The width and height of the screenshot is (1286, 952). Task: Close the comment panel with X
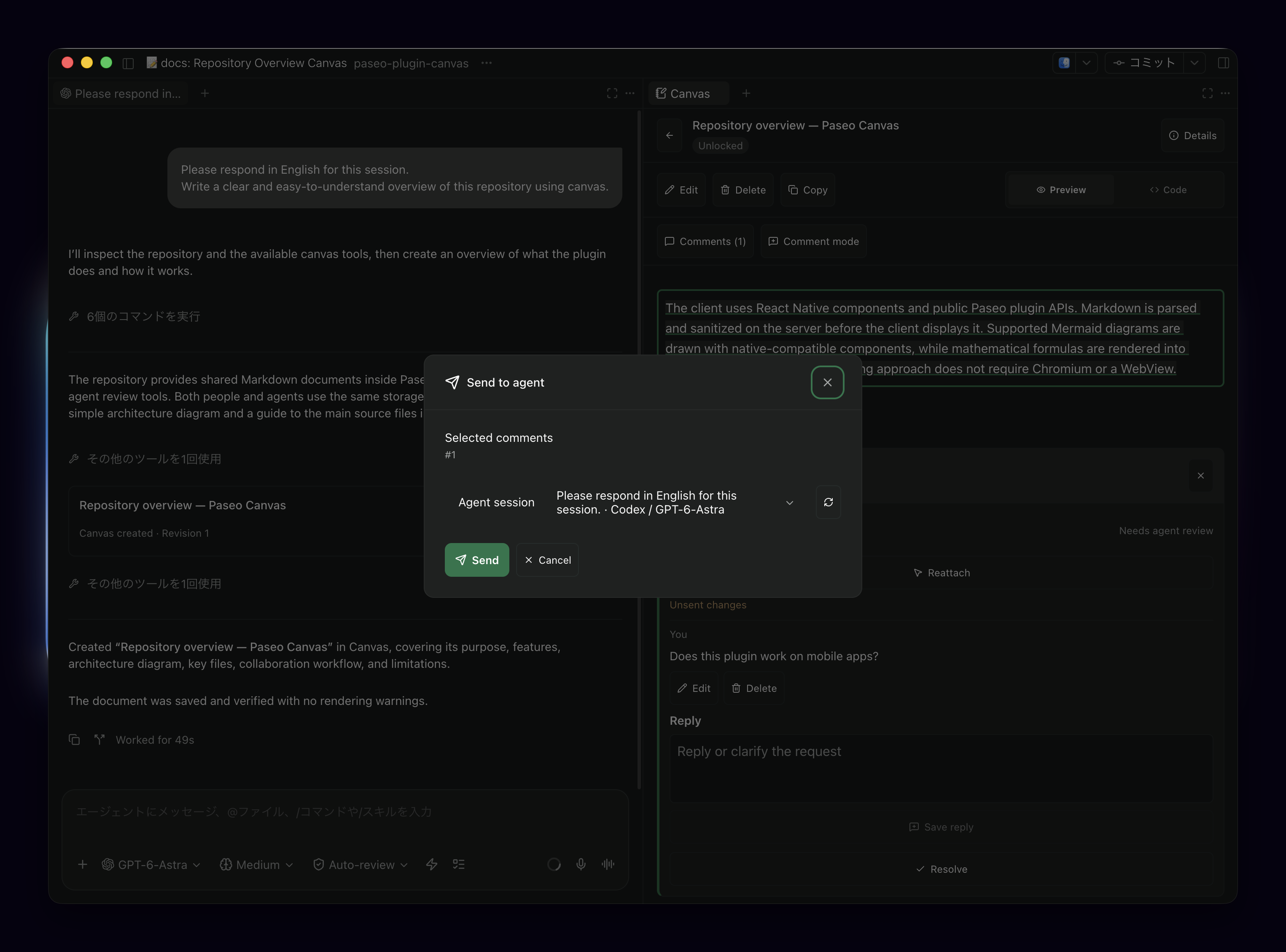1201,476
